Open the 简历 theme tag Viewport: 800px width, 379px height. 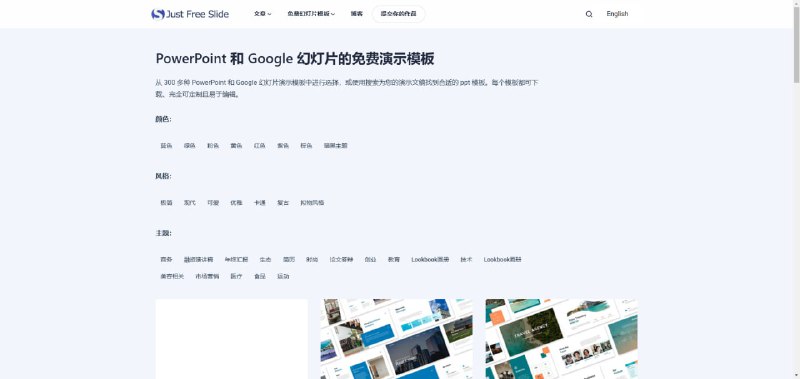(x=289, y=260)
